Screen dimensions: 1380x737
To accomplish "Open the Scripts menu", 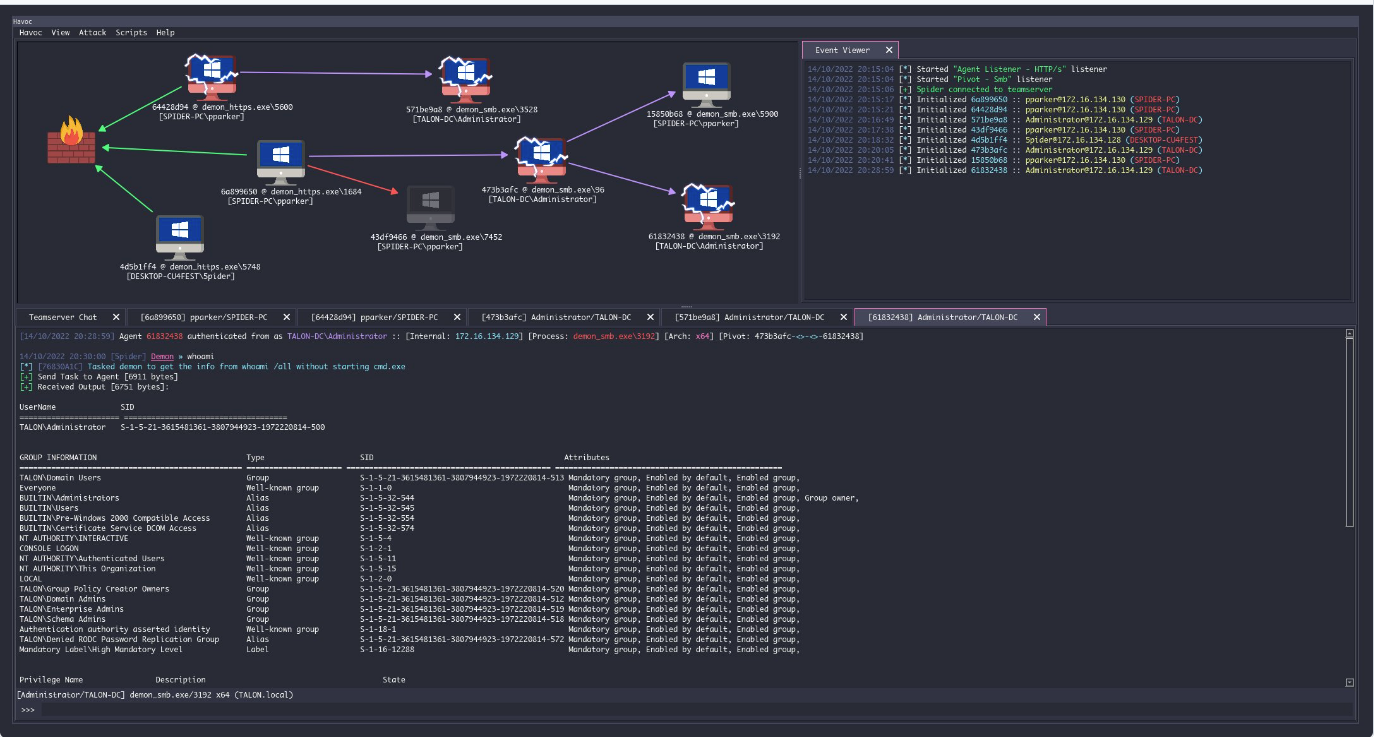I will [131, 33].
